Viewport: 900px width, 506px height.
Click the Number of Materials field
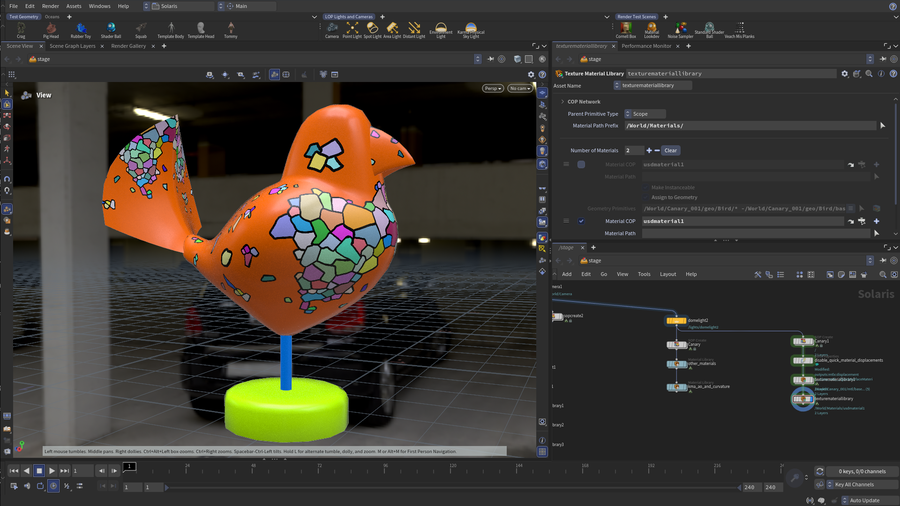(634, 150)
